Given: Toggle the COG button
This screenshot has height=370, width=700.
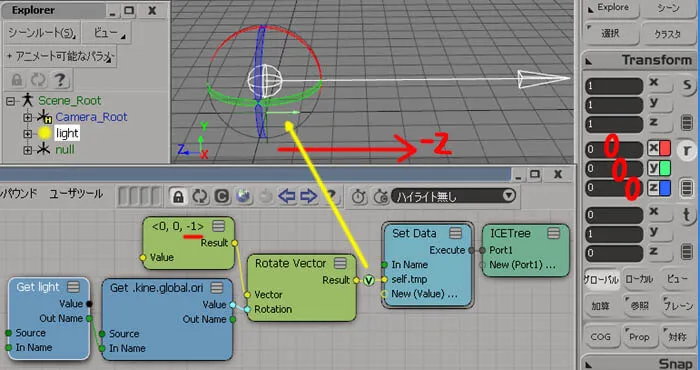Looking at the screenshot, I should point(601,337).
